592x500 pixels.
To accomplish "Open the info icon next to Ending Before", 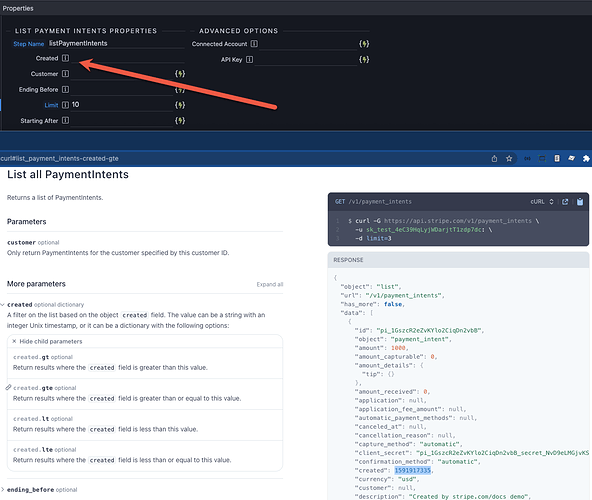I will tap(66, 90).
